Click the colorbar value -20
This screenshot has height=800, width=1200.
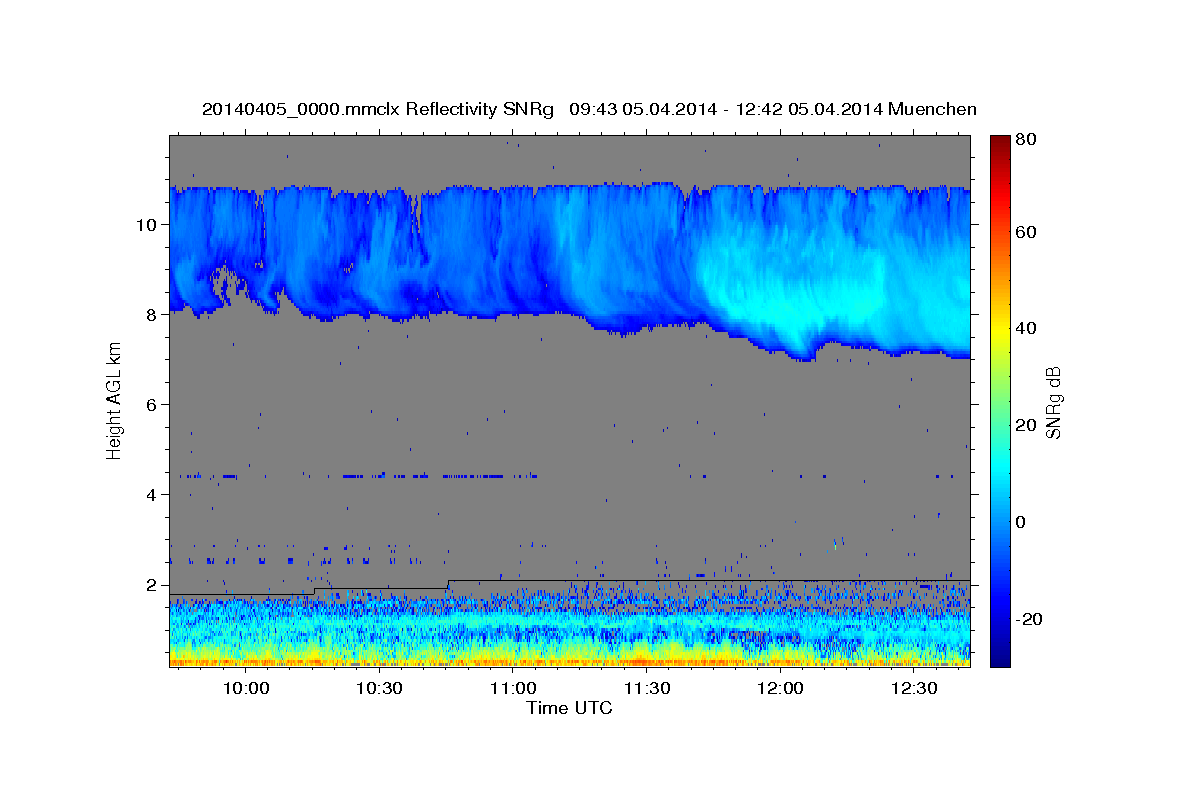(1029, 619)
